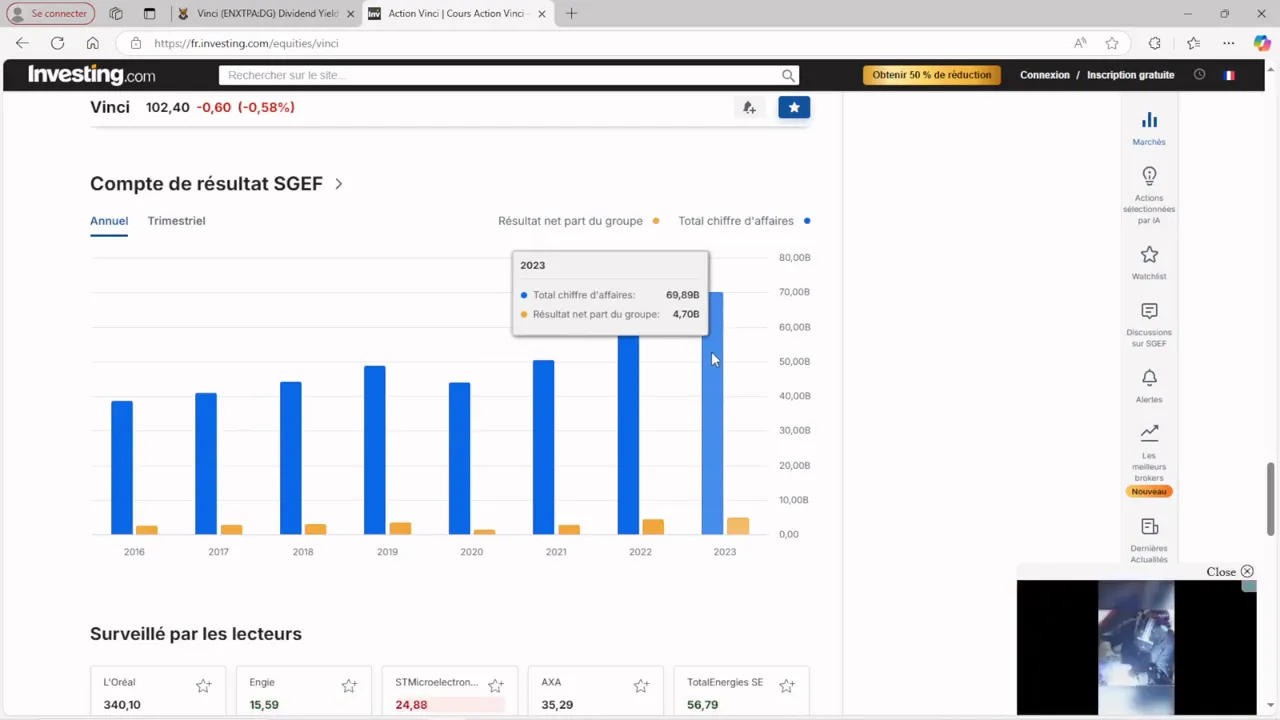
Task: Click the browser address bar URL
Action: [x=246, y=43]
